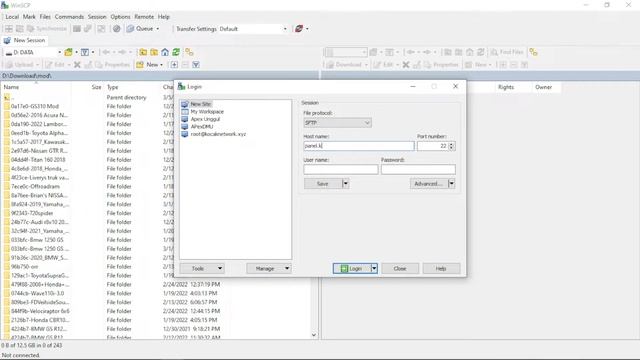
Task: Click local select-by-mask filter icon
Action: tap(196, 64)
